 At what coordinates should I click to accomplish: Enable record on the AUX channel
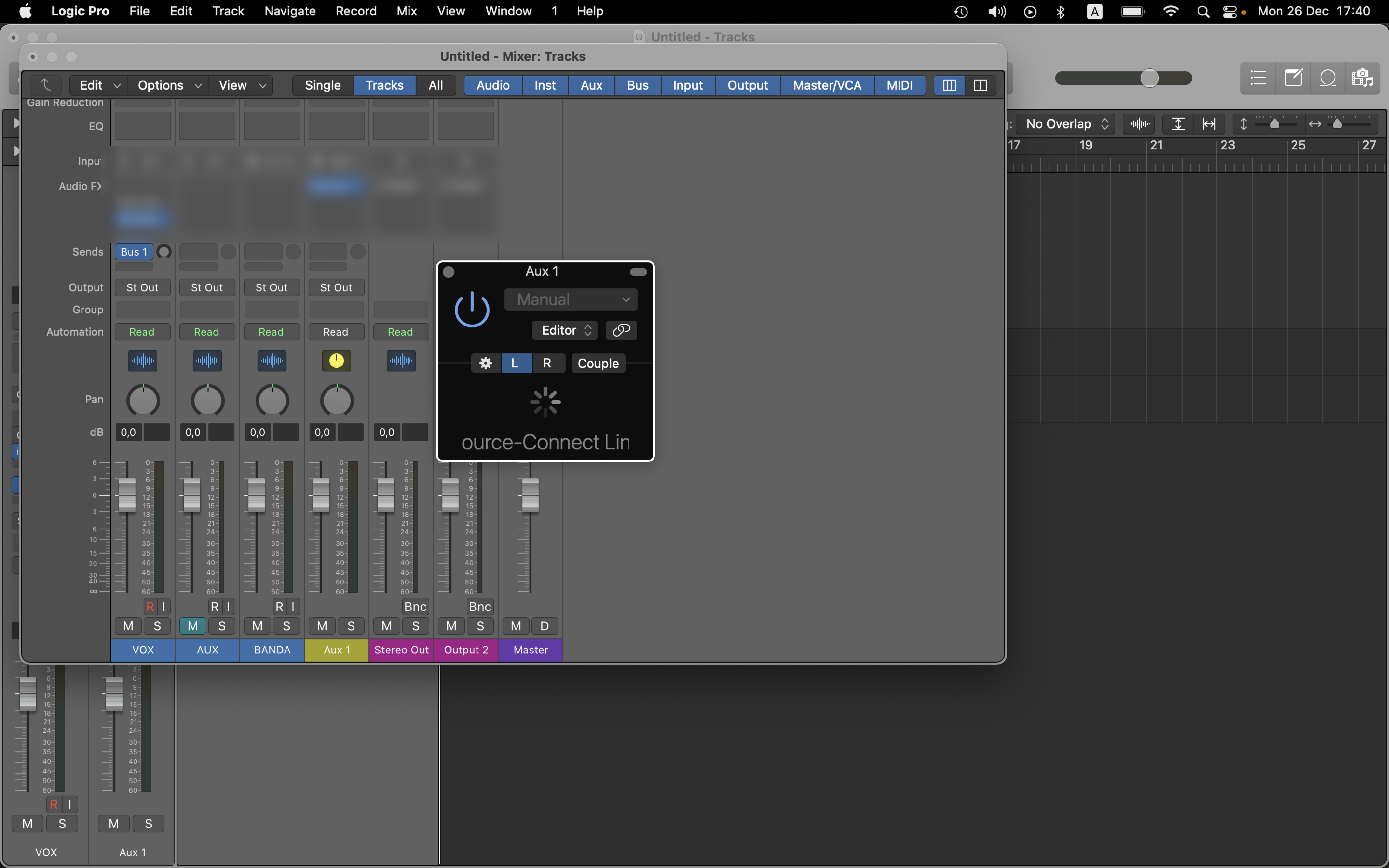[x=215, y=606]
